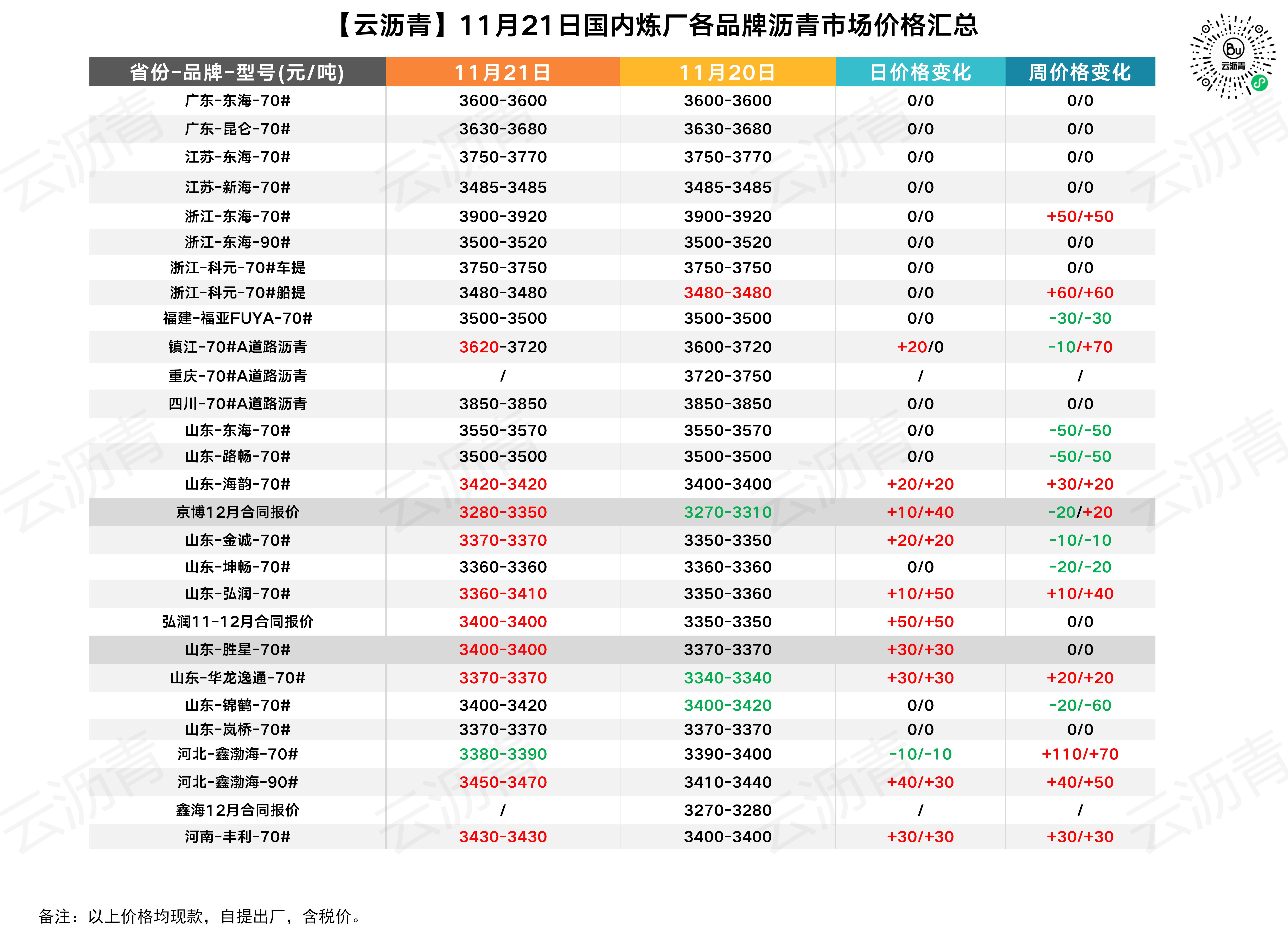Select the row label 山东-海韵-70#
Screen dimensions: 1288x939
tap(237, 484)
